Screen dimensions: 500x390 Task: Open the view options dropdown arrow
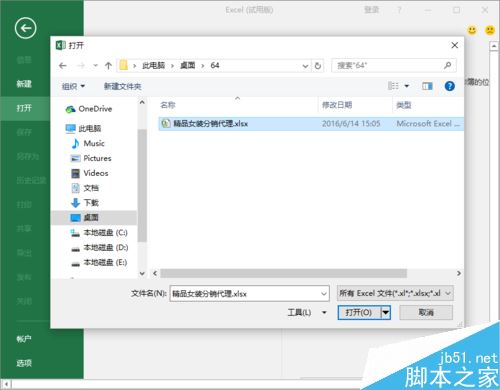pos(407,86)
